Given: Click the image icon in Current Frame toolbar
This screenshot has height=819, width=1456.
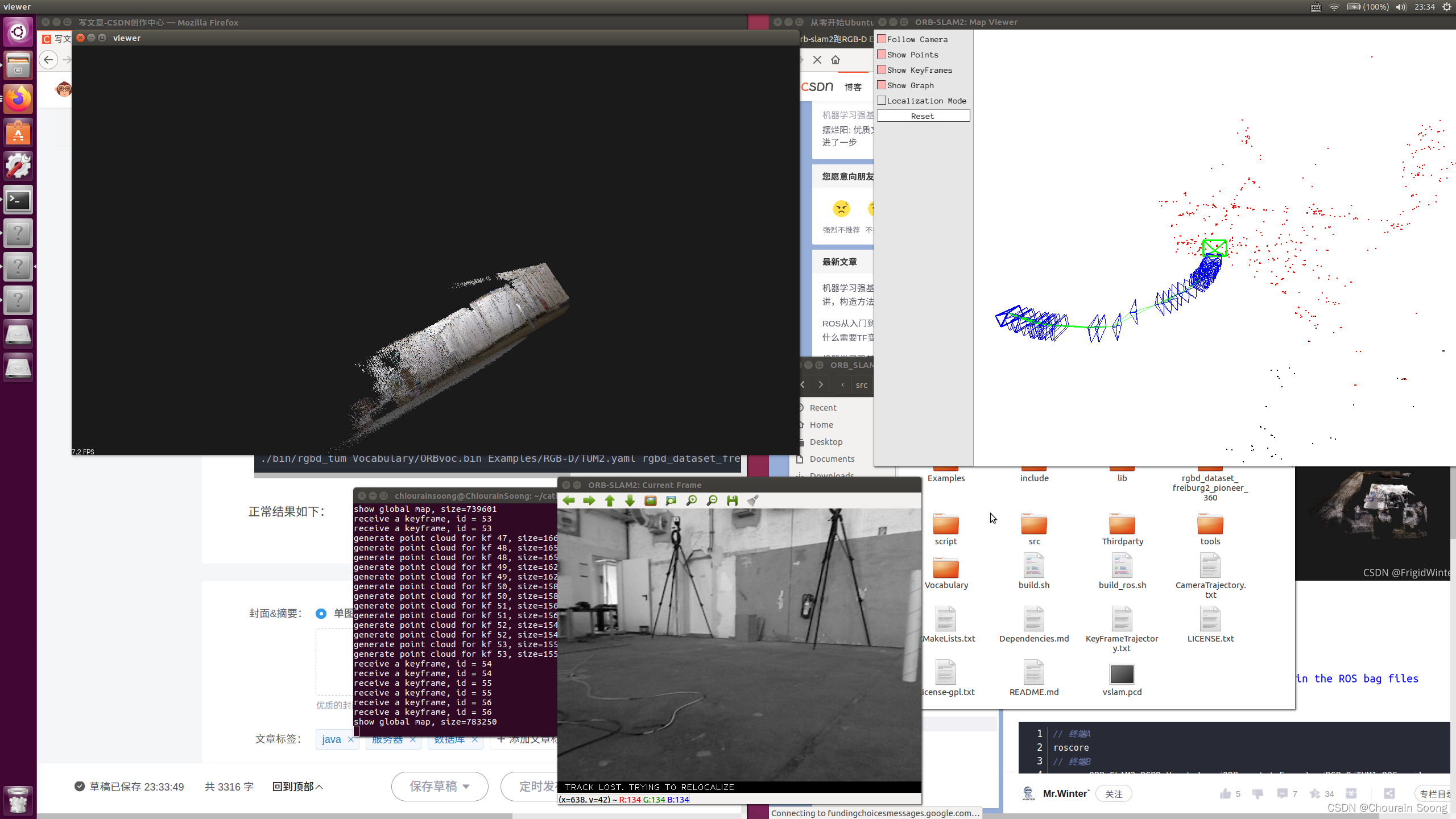Looking at the screenshot, I should coord(651,500).
